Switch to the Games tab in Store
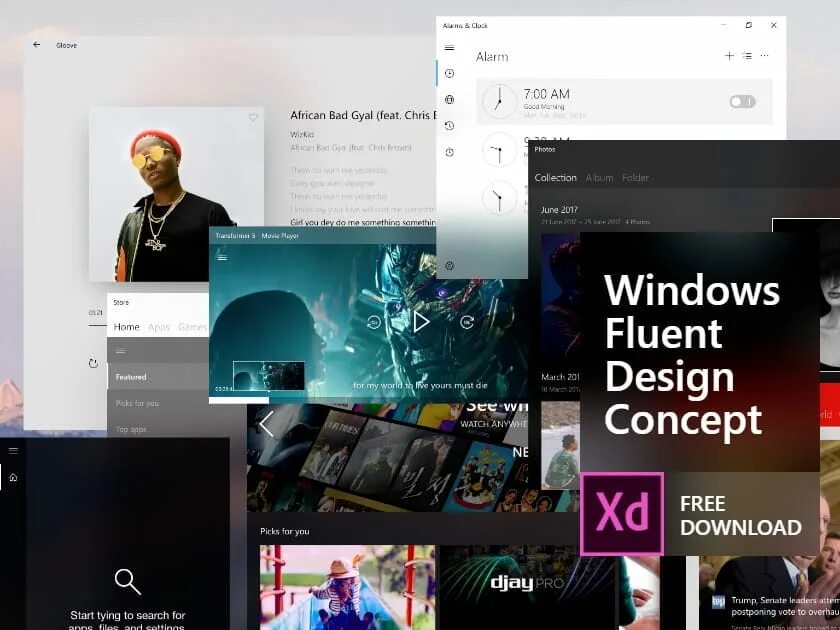This screenshot has width=840, height=630. pyautogui.click(x=192, y=327)
